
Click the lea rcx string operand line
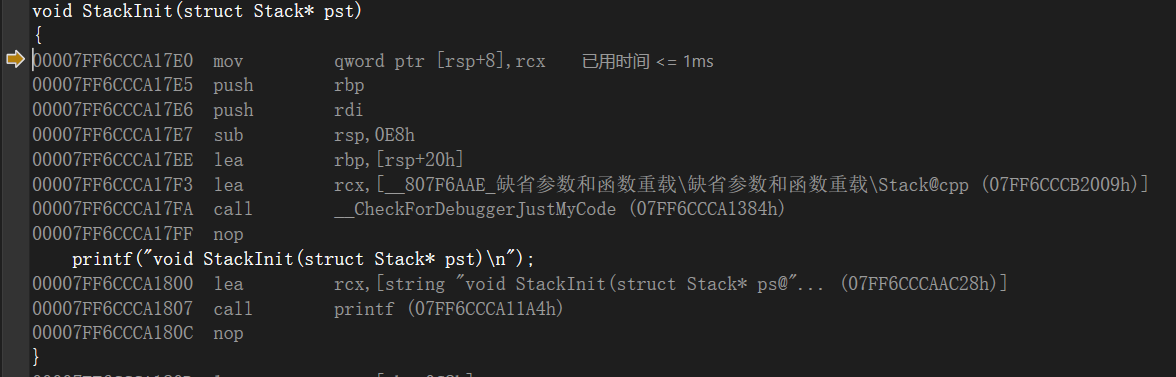coord(520,284)
